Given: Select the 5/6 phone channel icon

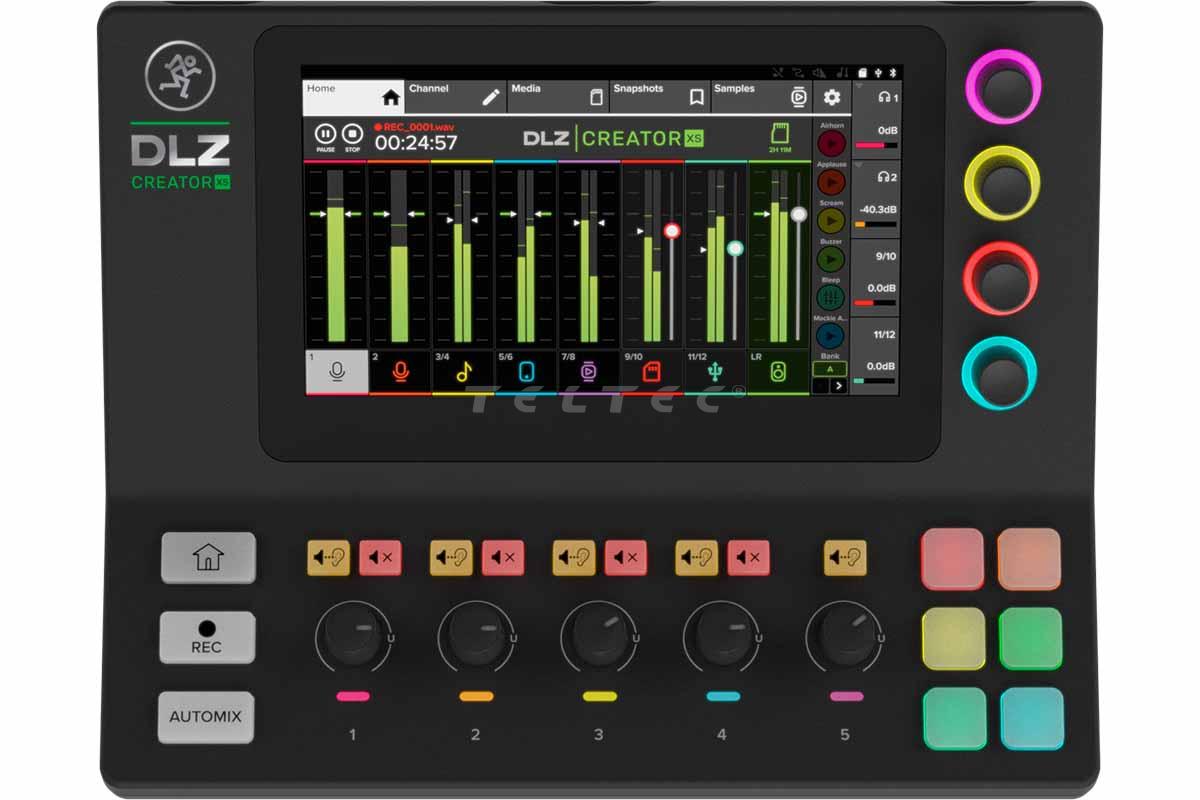Looking at the screenshot, I should coord(526,371).
